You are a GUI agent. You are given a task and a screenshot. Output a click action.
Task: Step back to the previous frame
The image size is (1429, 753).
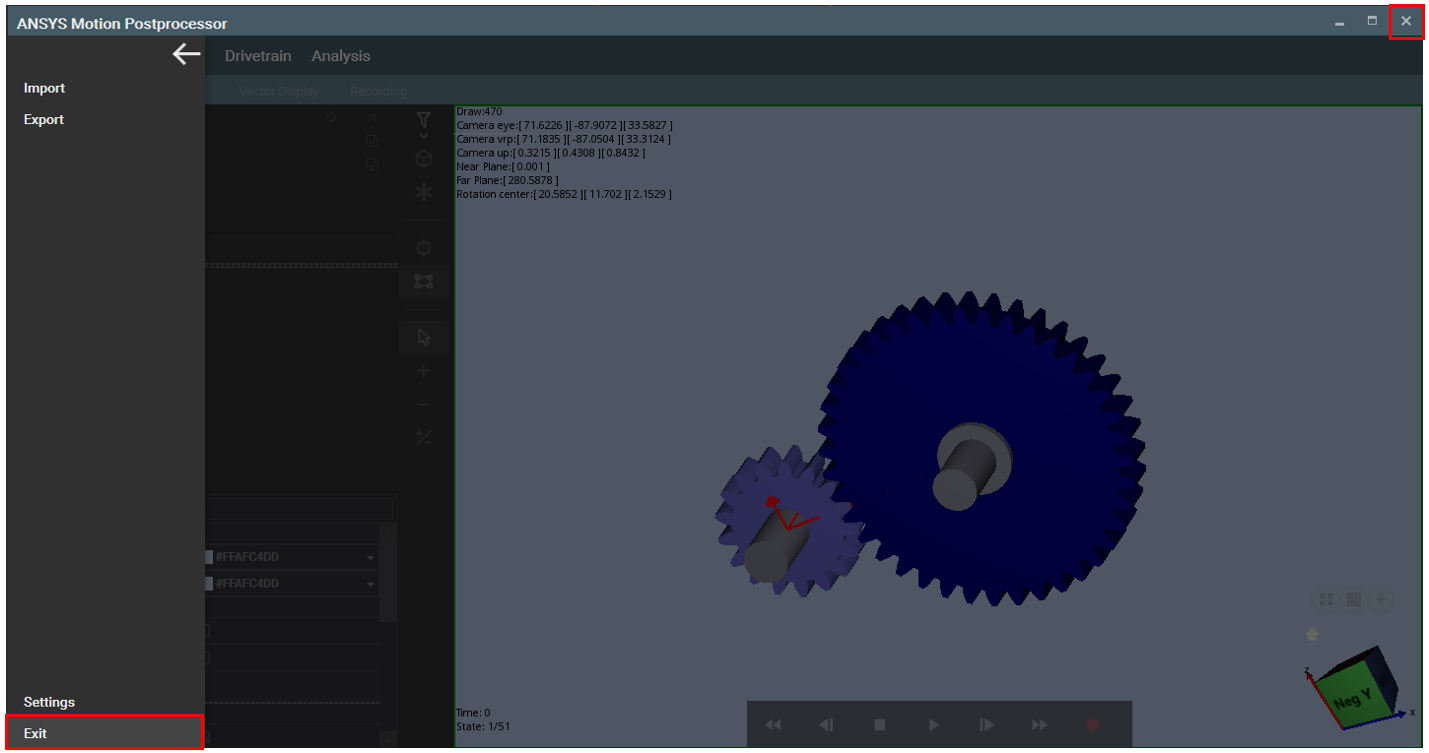click(x=826, y=725)
